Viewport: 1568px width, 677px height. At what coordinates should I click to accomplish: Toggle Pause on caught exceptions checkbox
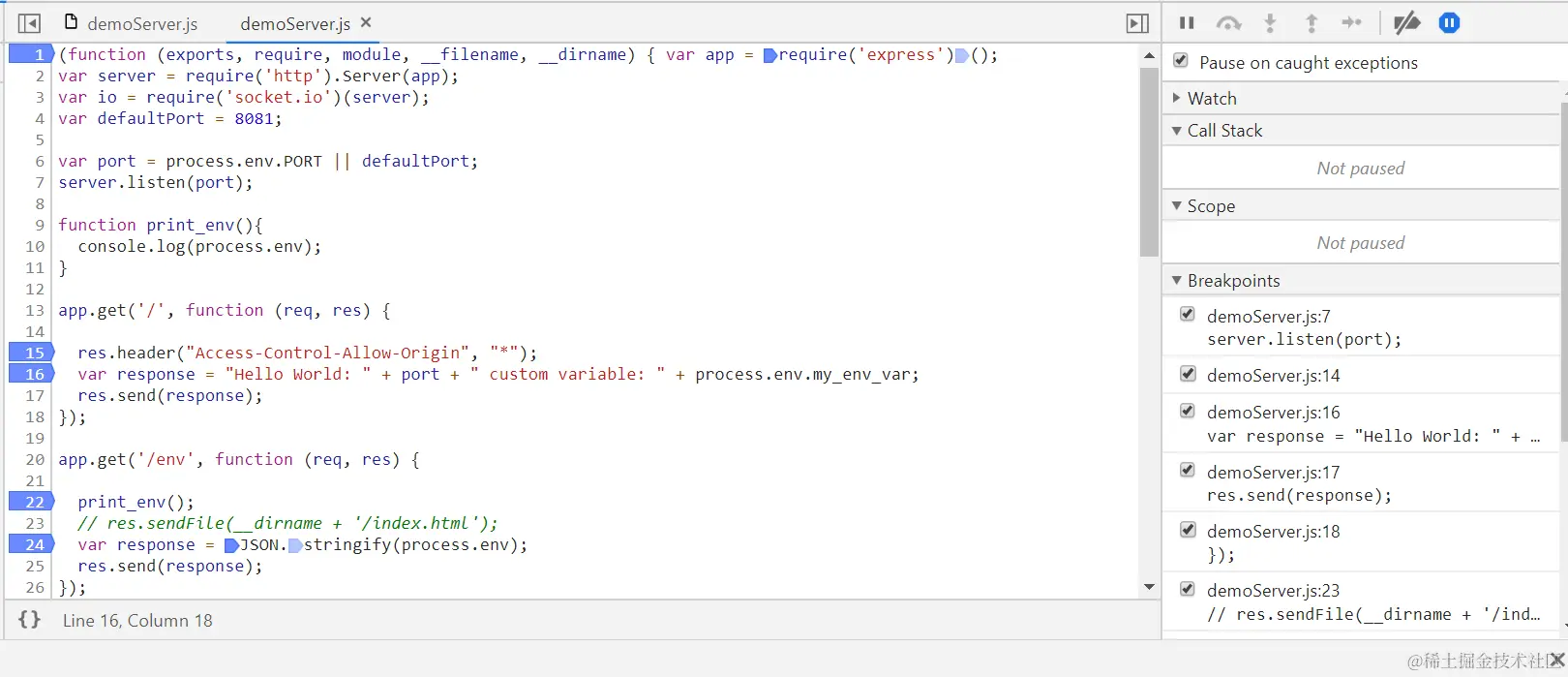[x=1181, y=61]
